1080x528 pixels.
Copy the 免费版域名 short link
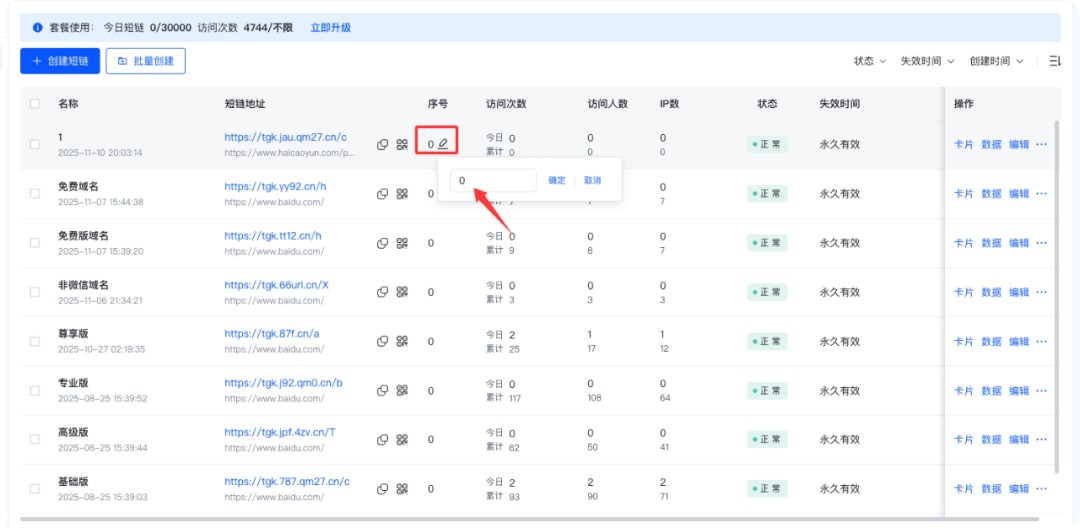(x=382, y=243)
